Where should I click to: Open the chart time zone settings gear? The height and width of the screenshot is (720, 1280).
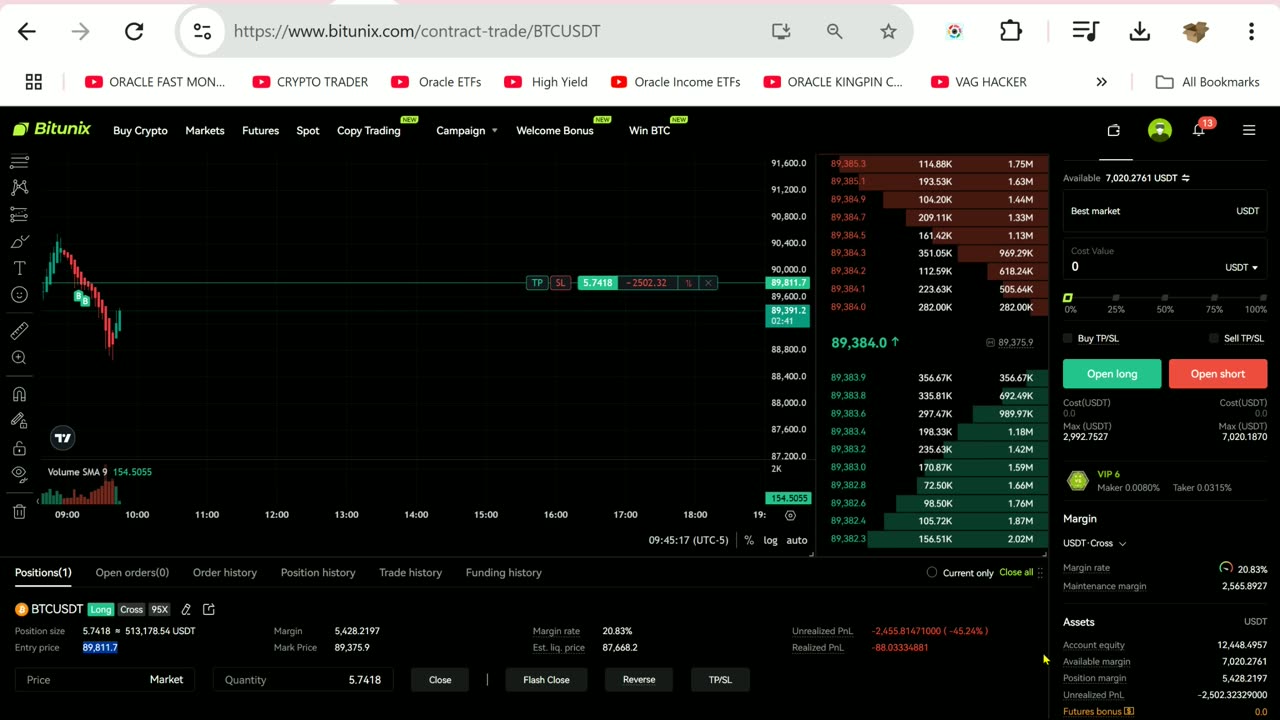coord(790,515)
